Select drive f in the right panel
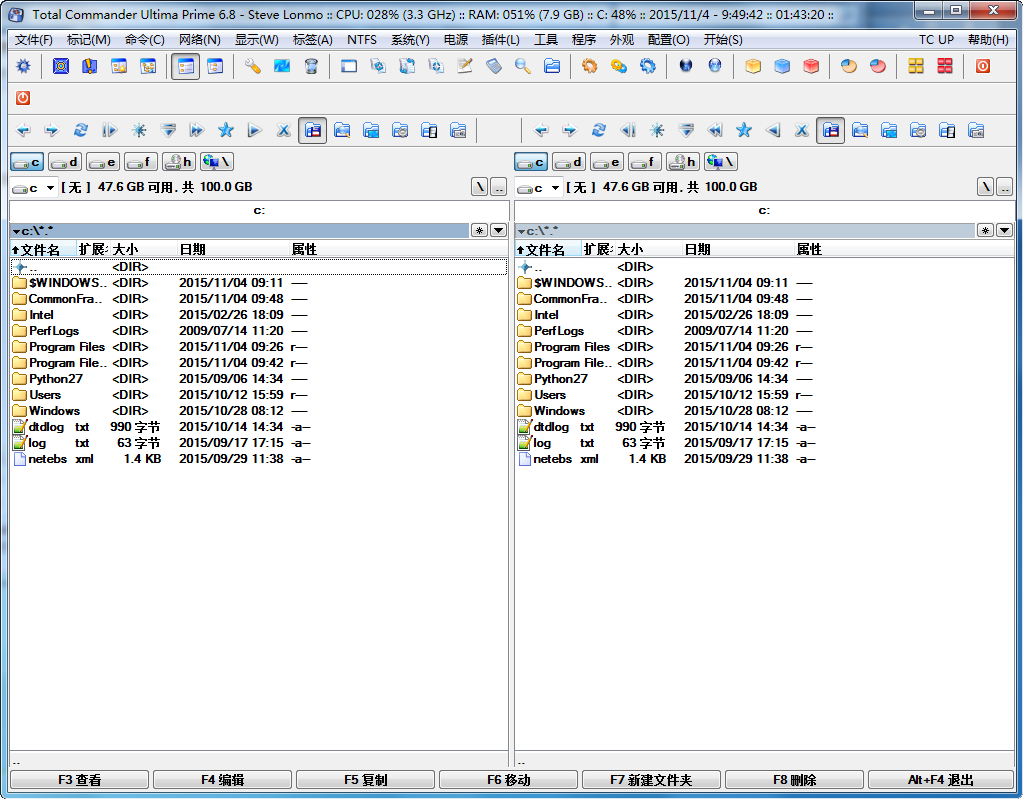 click(645, 162)
